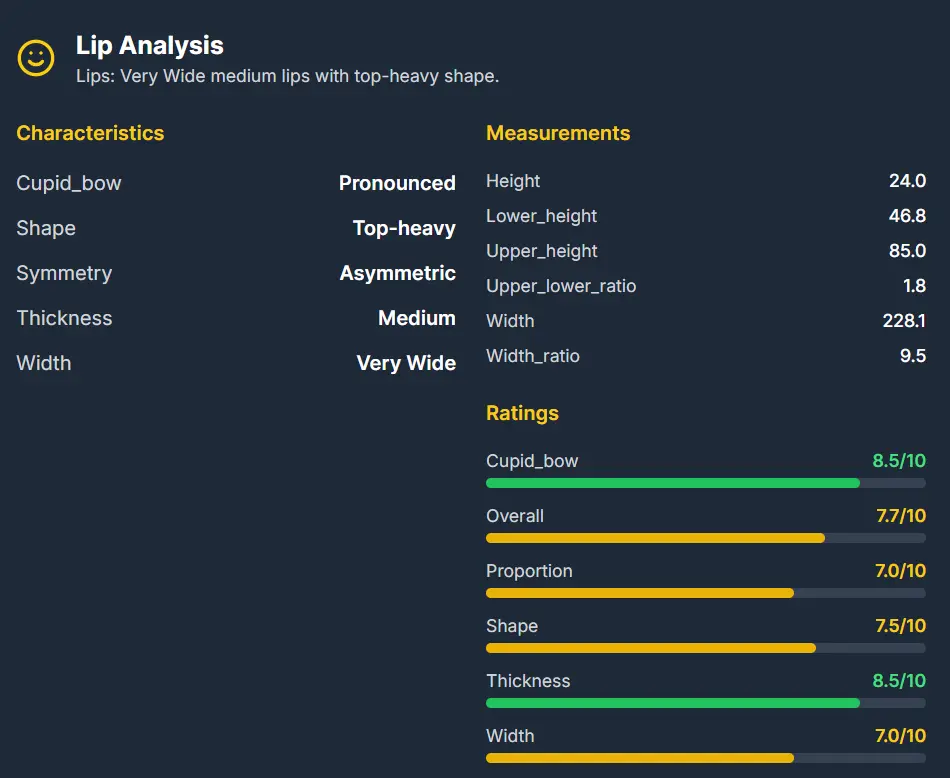Viewport: 950px width, 778px height.
Task: Select the Lip Analysis title
Action: (150, 45)
